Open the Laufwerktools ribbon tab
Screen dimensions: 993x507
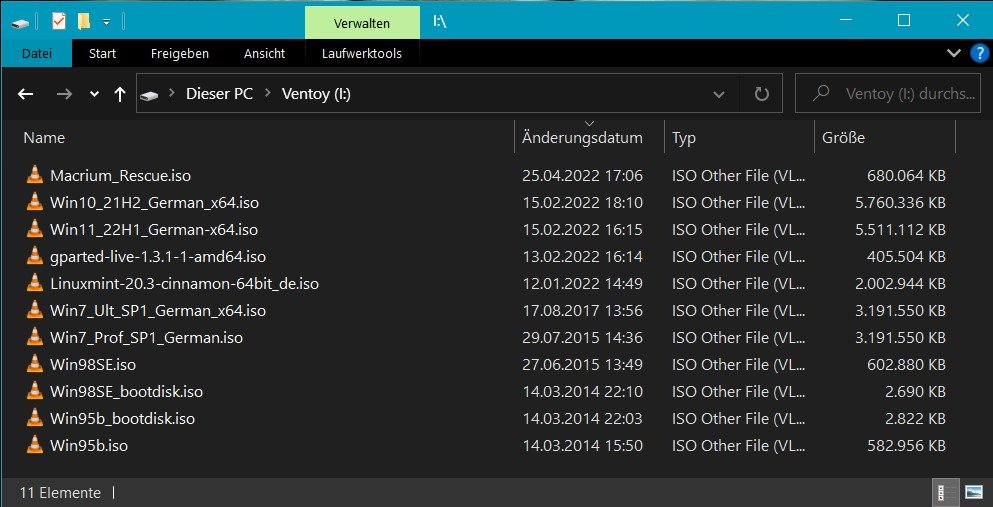(x=361, y=53)
